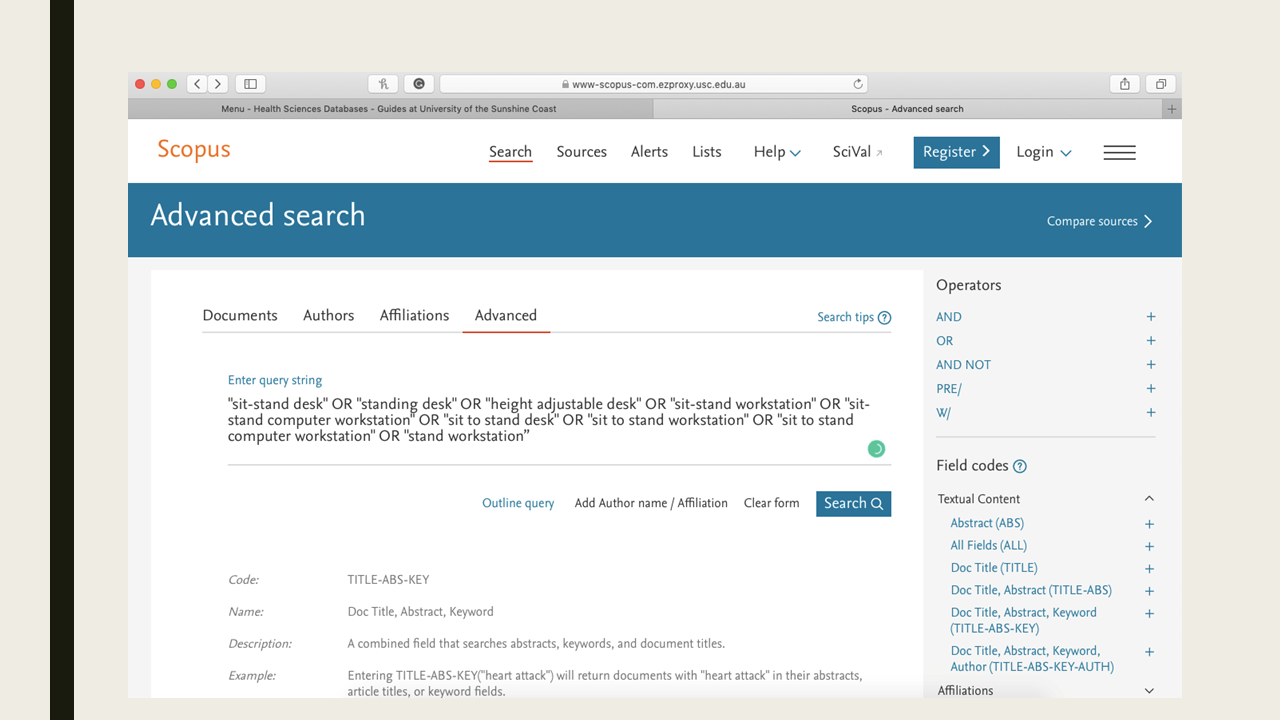Toggle the Safari sidebar icon

(x=250, y=84)
